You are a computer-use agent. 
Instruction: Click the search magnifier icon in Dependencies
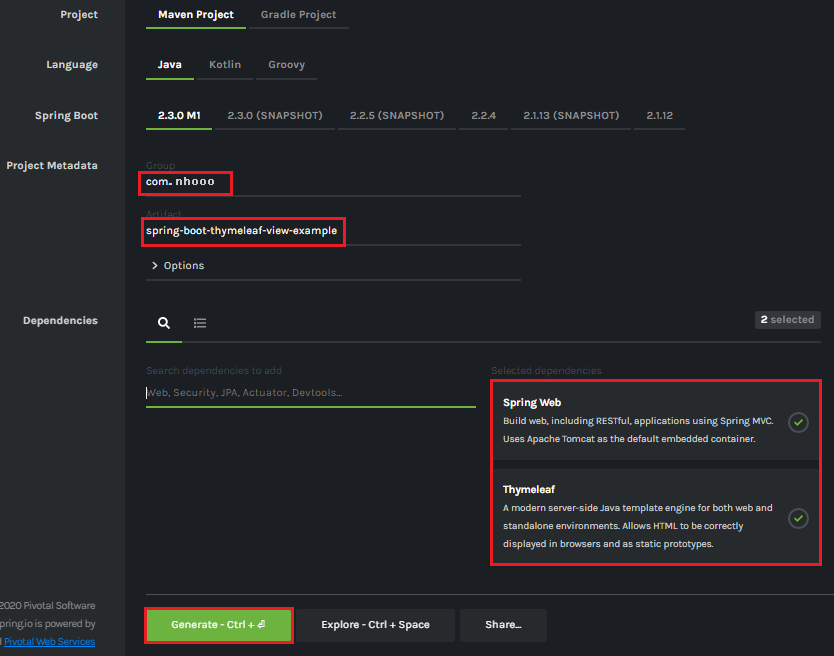163,322
